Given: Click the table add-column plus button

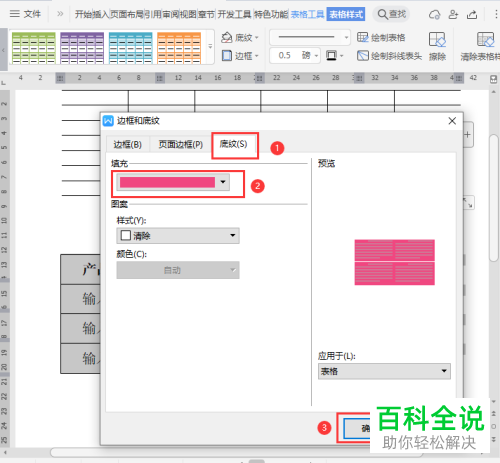Looking at the screenshot, I should (x=468, y=135).
